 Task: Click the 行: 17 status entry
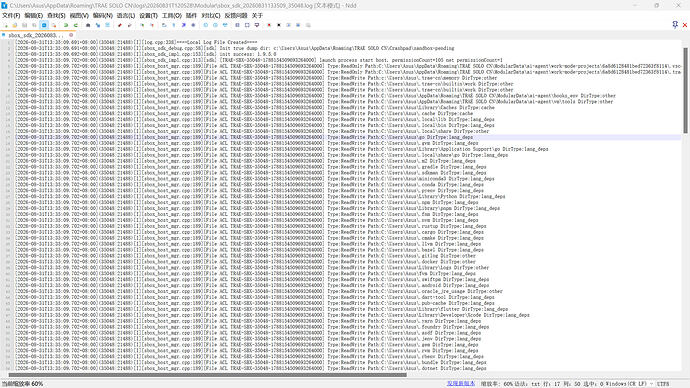[551, 384]
